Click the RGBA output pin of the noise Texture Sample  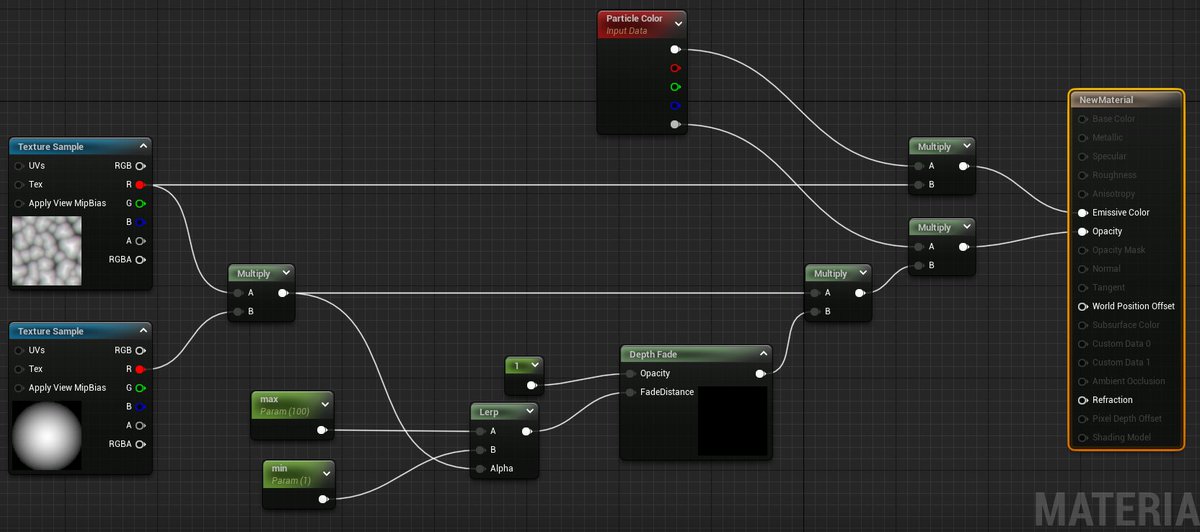pos(140,260)
